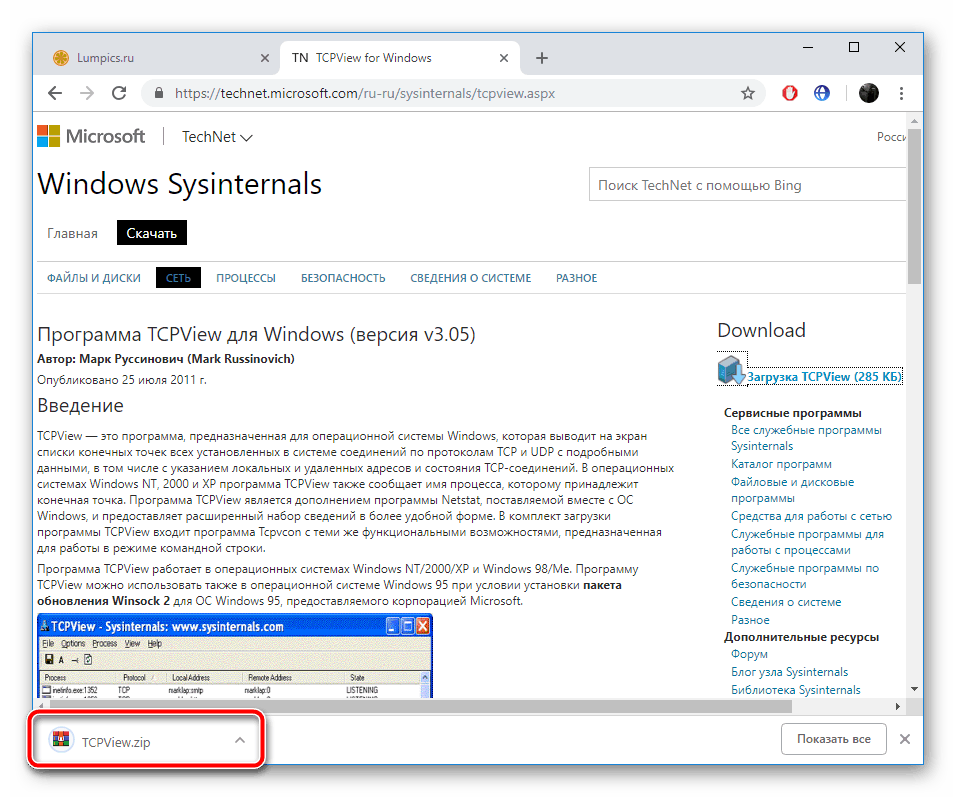Click the blue package icon next to Загрузка TCPView
This screenshot has width=956, height=797.
pos(730,369)
